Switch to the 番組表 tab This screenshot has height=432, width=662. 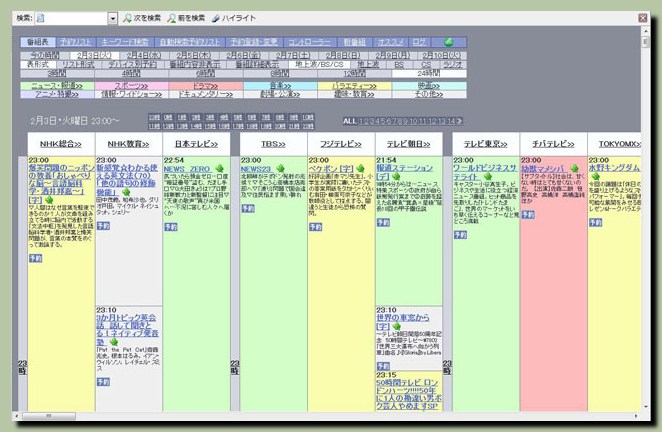point(38,42)
